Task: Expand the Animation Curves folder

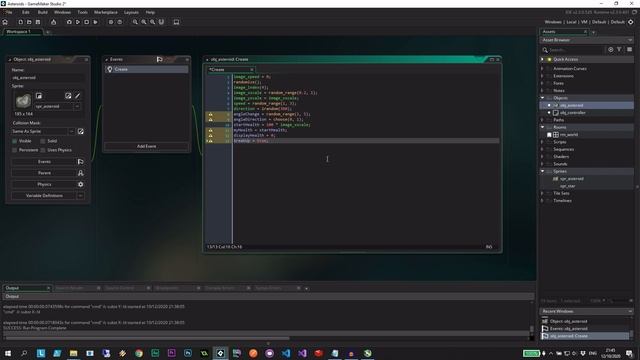Action: tap(542, 69)
